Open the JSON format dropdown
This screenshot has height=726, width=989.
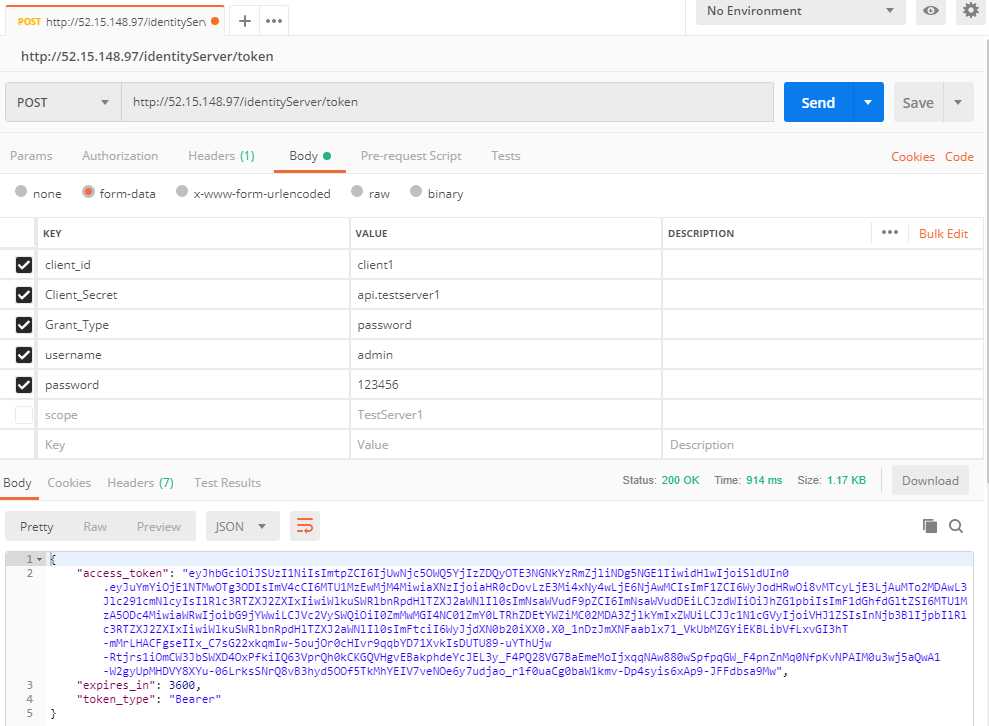point(243,526)
